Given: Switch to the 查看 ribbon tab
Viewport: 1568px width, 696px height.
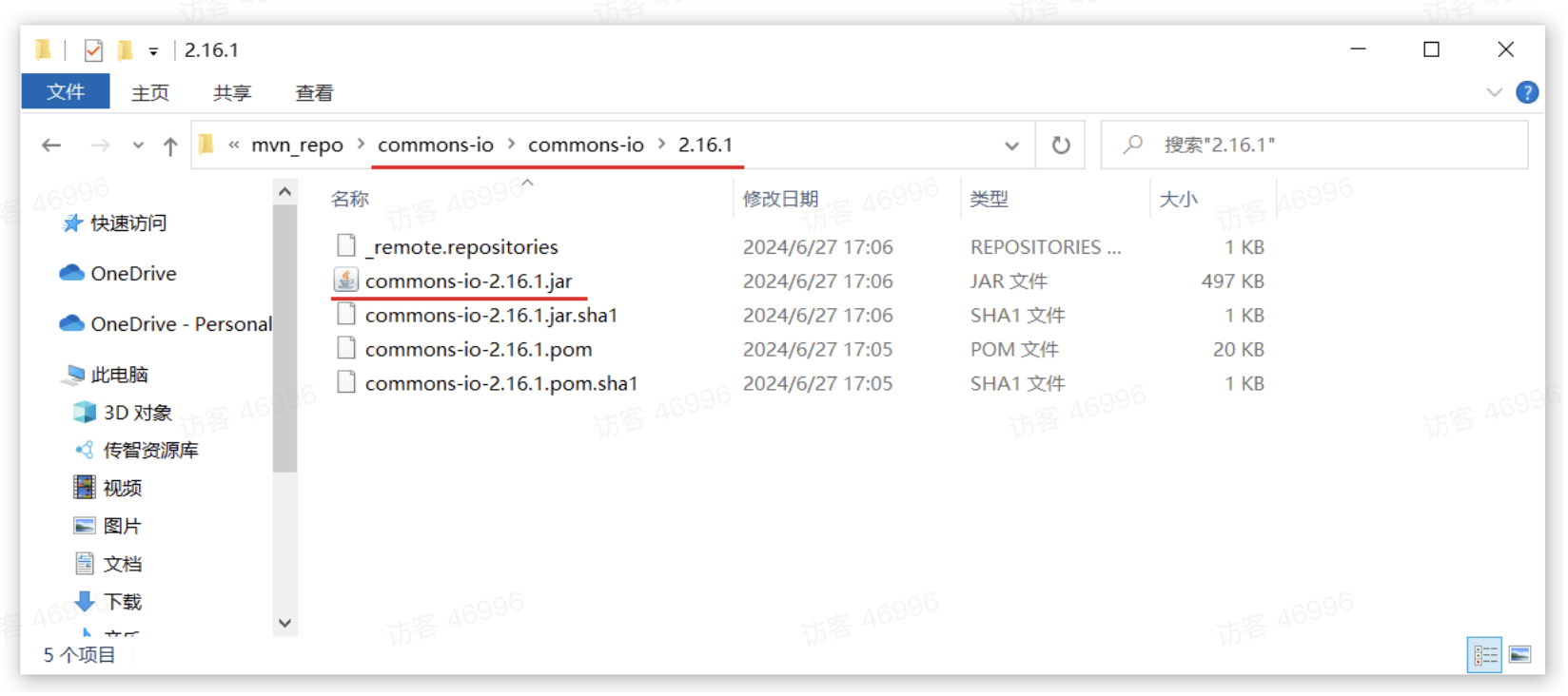Looking at the screenshot, I should coord(314,93).
